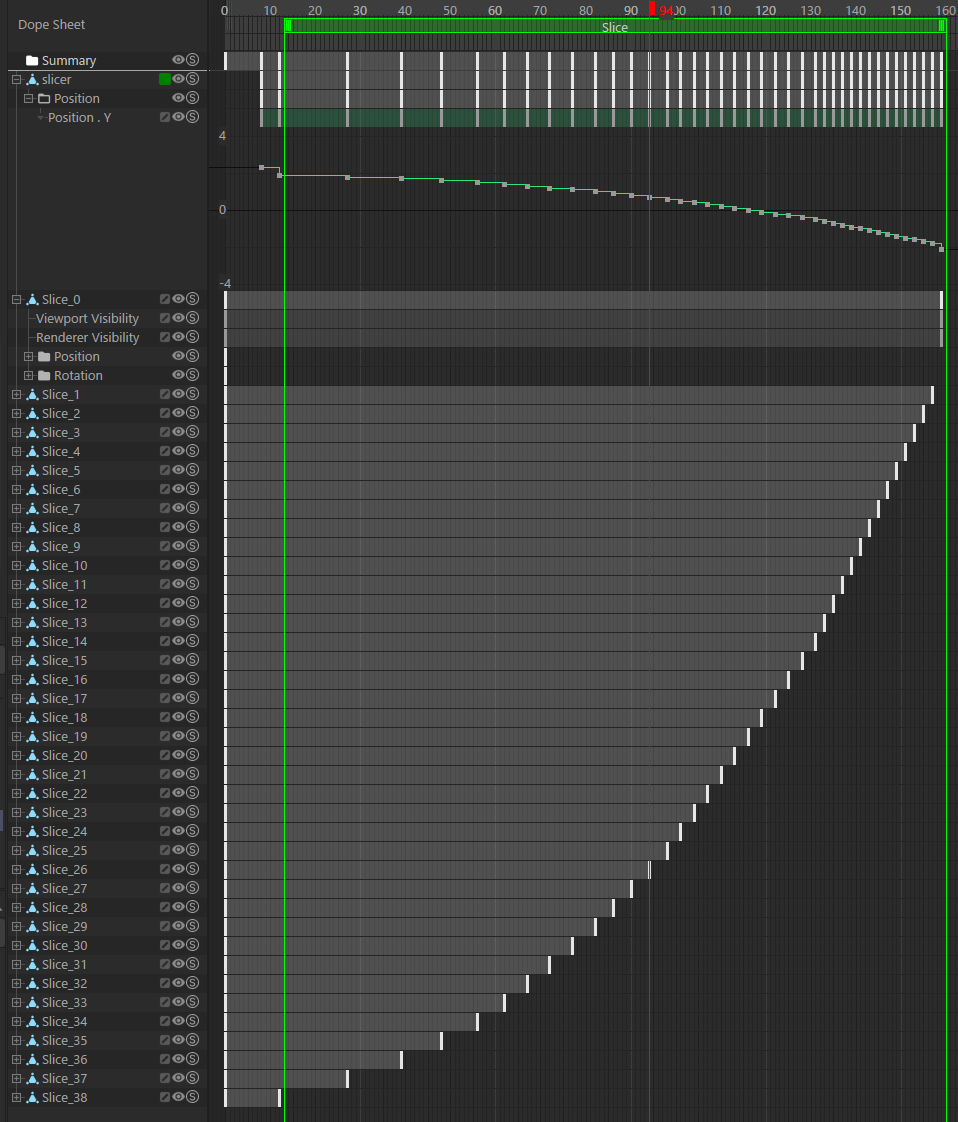The width and height of the screenshot is (958, 1122).
Task: Click the Slice_24 null object icon
Action: pos(32,831)
